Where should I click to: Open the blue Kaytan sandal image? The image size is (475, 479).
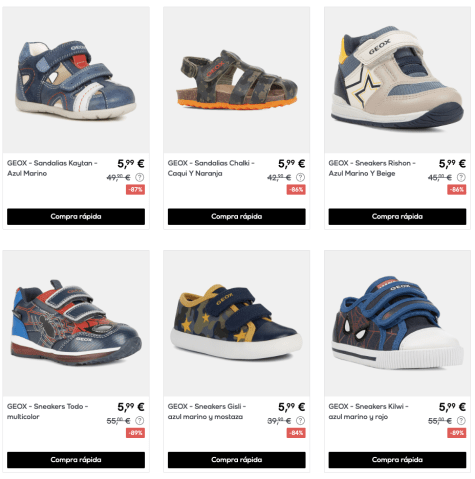[x=76, y=80]
